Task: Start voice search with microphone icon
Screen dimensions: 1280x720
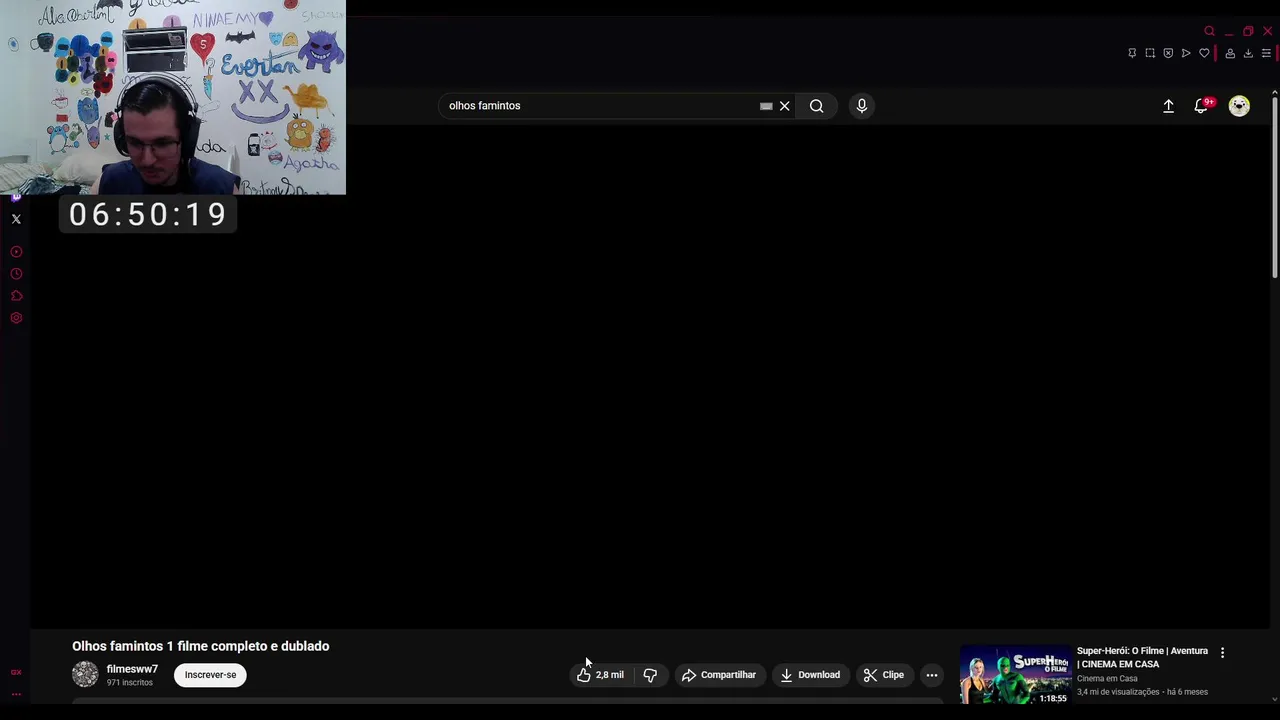Action: tap(861, 106)
